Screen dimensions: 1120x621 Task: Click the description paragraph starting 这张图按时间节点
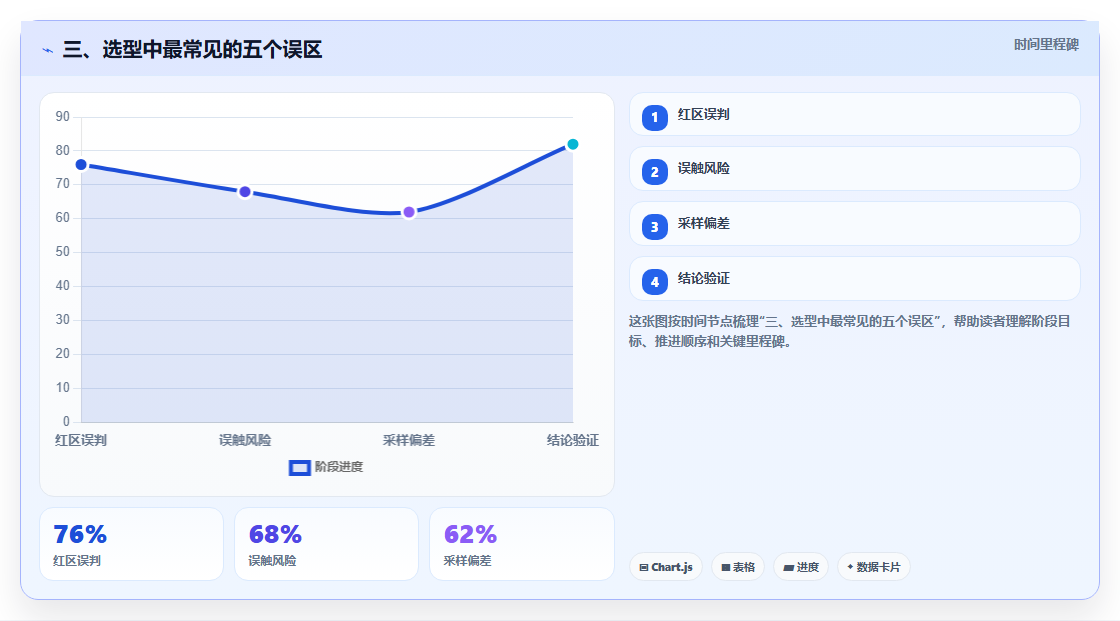(849, 332)
